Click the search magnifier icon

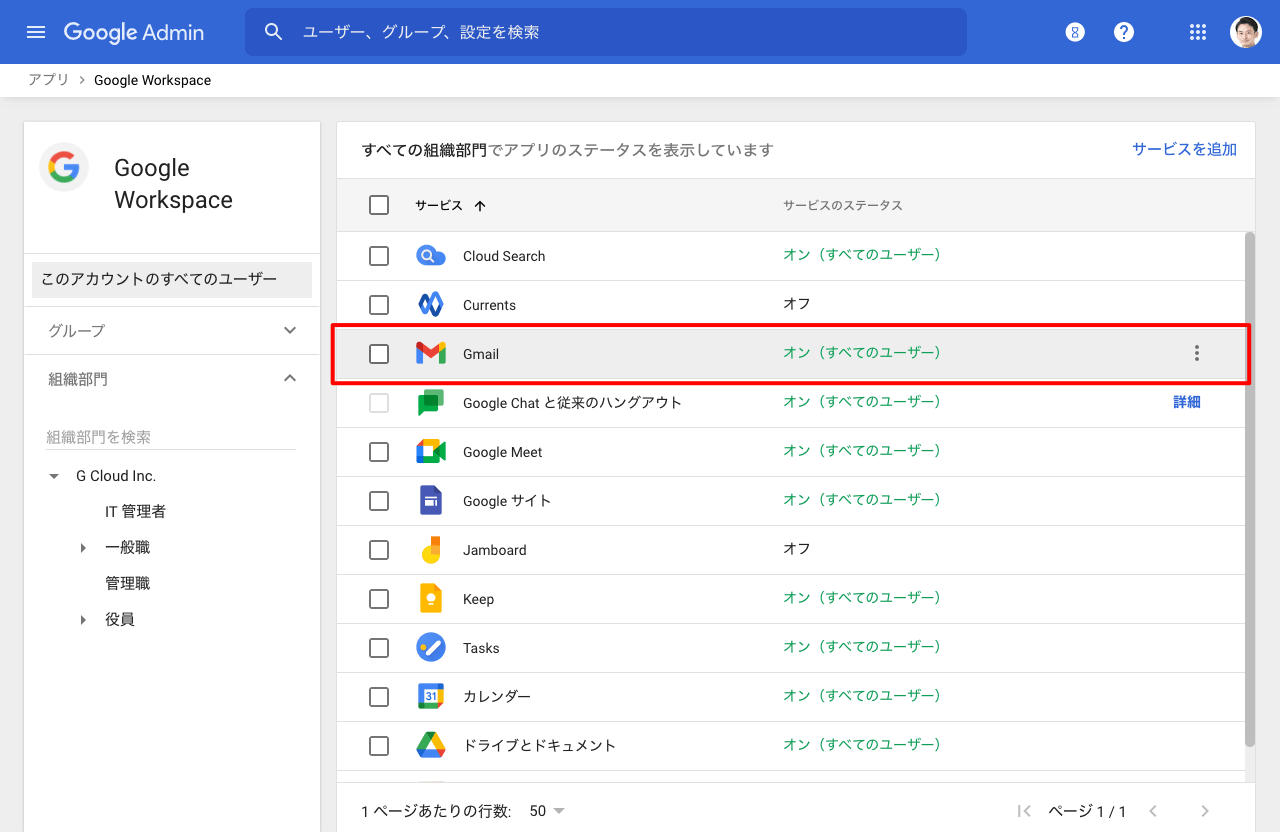point(274,32)
